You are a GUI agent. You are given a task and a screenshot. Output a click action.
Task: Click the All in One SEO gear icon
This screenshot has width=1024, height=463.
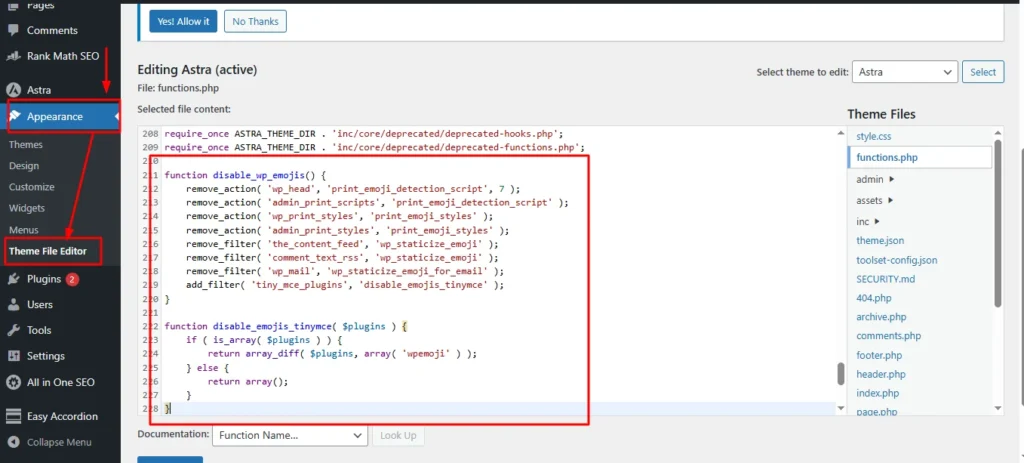click(12, 383)
